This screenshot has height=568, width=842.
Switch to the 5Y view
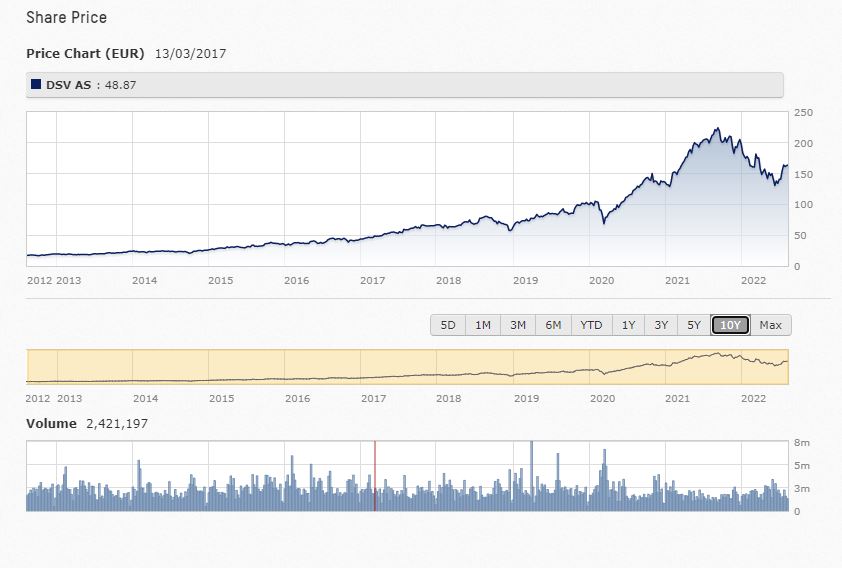[x=694, y=325]
